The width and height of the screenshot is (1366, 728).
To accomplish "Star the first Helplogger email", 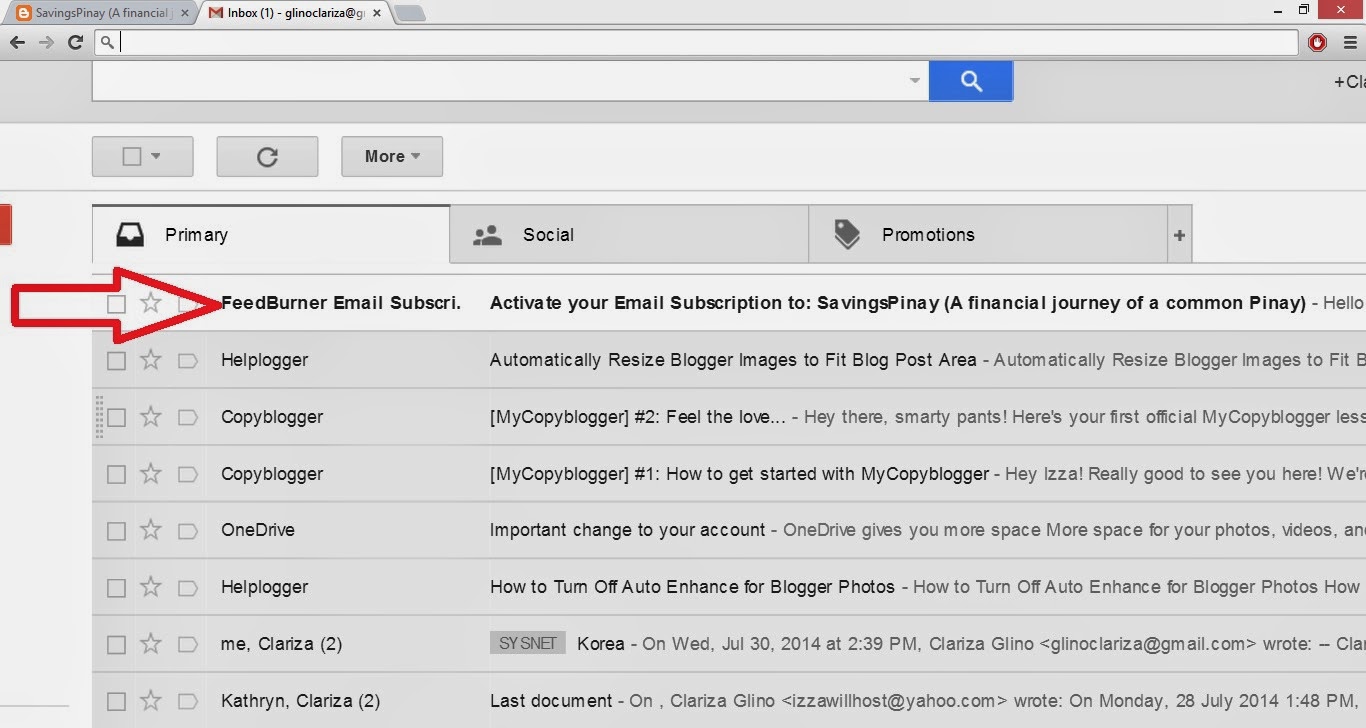I will point(150,360).
